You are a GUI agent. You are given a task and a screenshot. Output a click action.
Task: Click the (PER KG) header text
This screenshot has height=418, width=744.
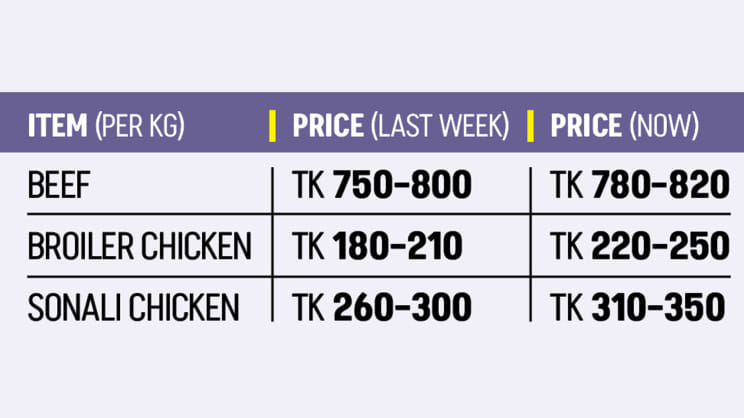pyautogui.click(x=140, y=125)
